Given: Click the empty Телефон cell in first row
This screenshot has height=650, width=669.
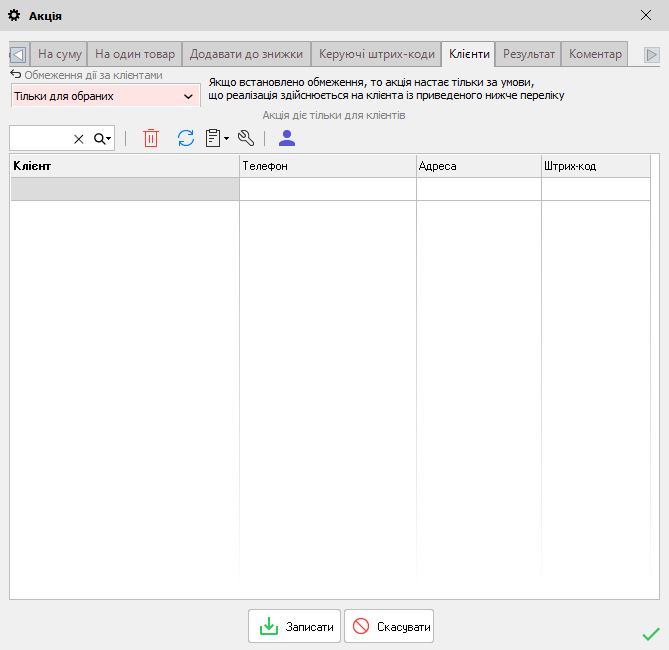Looking at the screenshot, I should (x=327, y=189).
